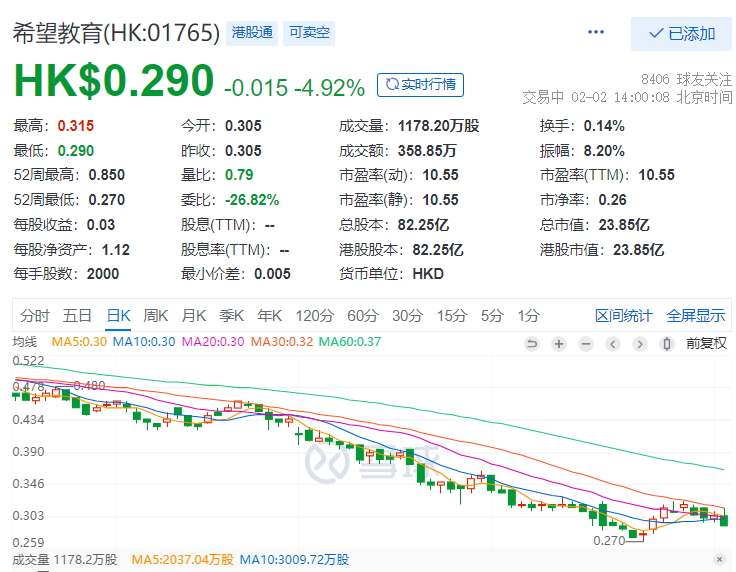Zoom out the K-line chart

tap(586, 343)
